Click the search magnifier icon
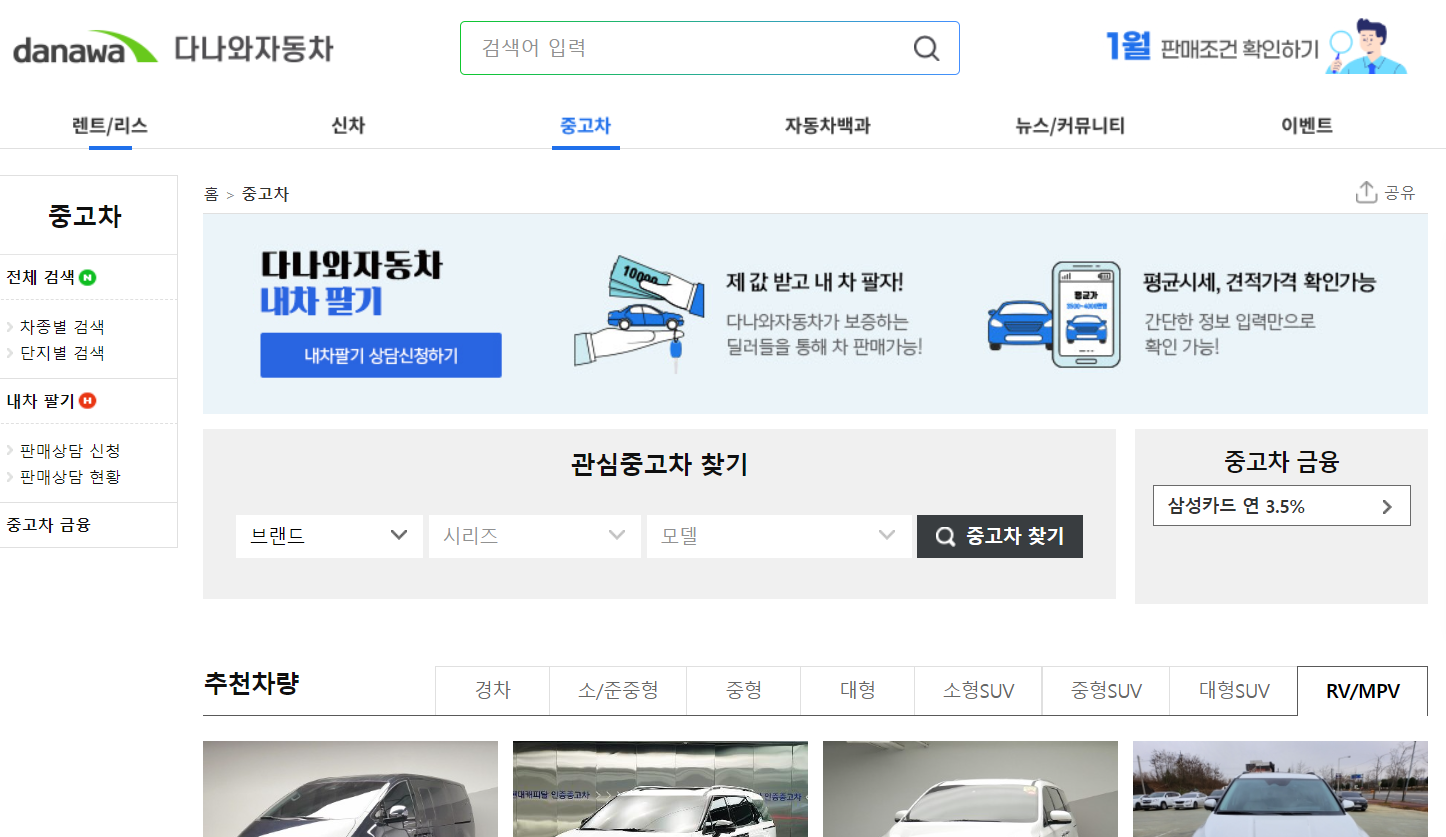1446x837 pixels. click(924, 47)
